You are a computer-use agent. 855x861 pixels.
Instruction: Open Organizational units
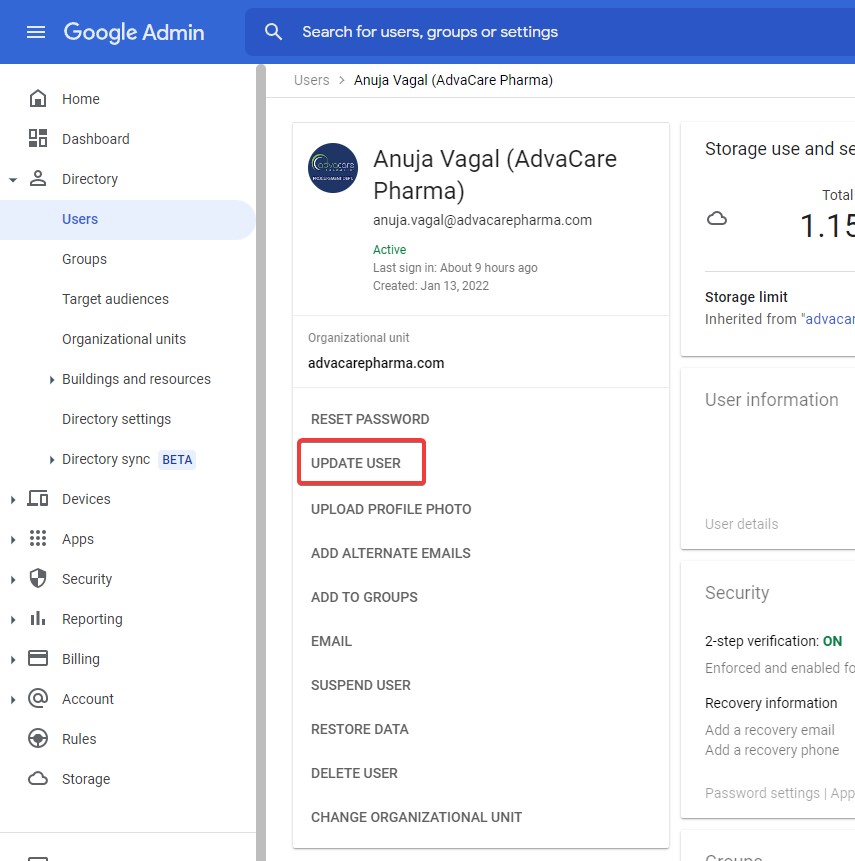tap(124, 339)
